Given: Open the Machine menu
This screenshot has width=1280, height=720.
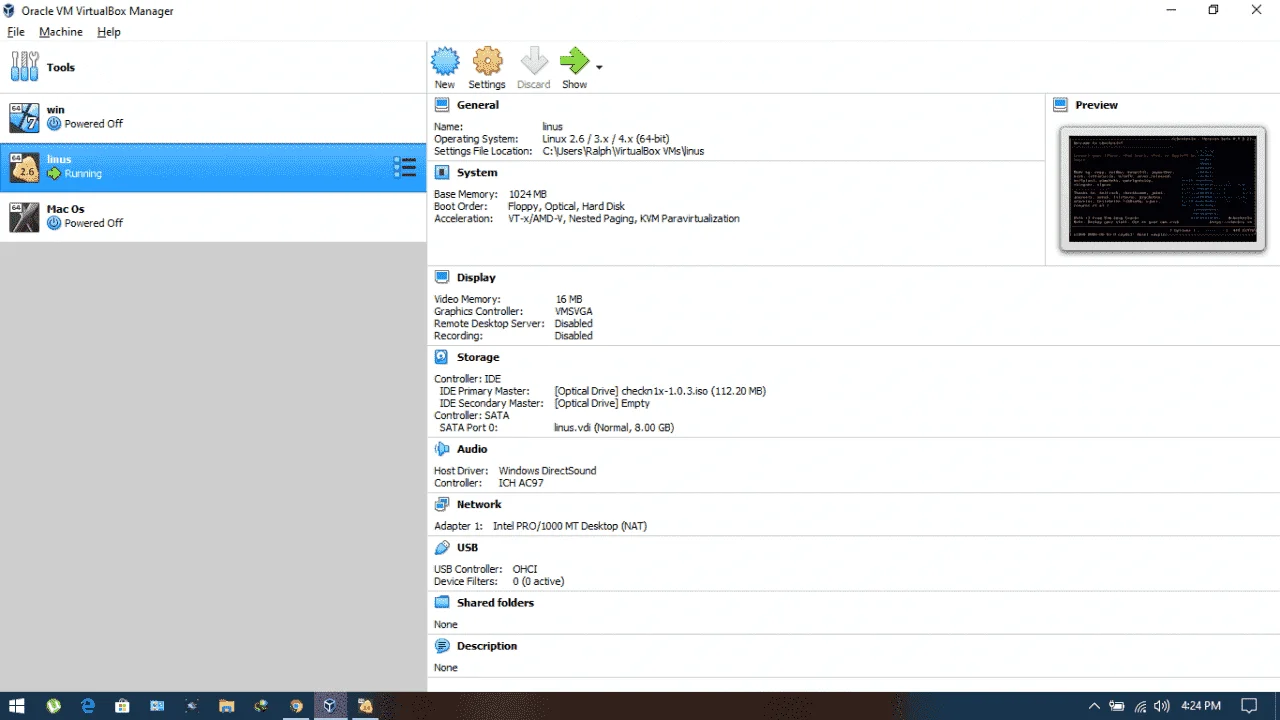Looking at the screenshot, I should pyautogui.click(x=61, y=32).
